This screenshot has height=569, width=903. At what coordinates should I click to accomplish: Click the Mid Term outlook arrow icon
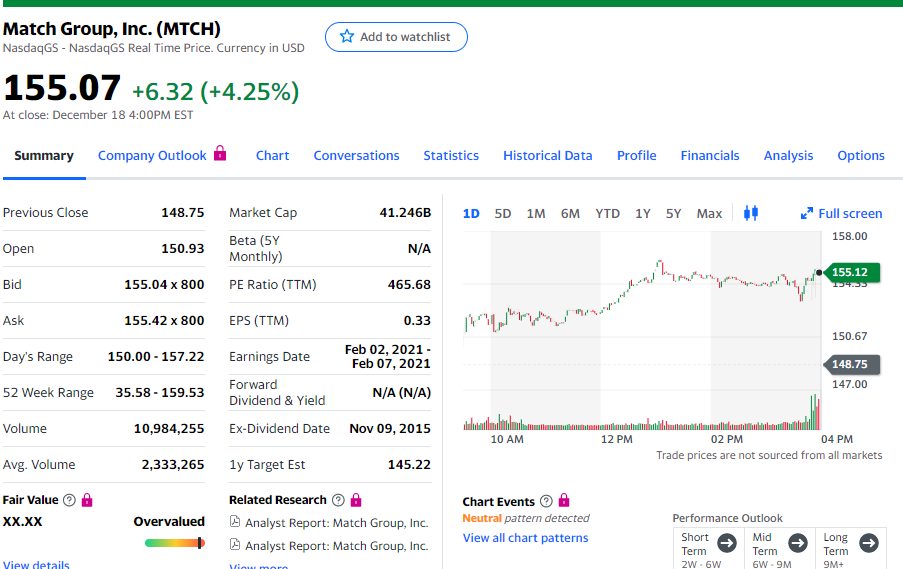(x=798, y=543)
